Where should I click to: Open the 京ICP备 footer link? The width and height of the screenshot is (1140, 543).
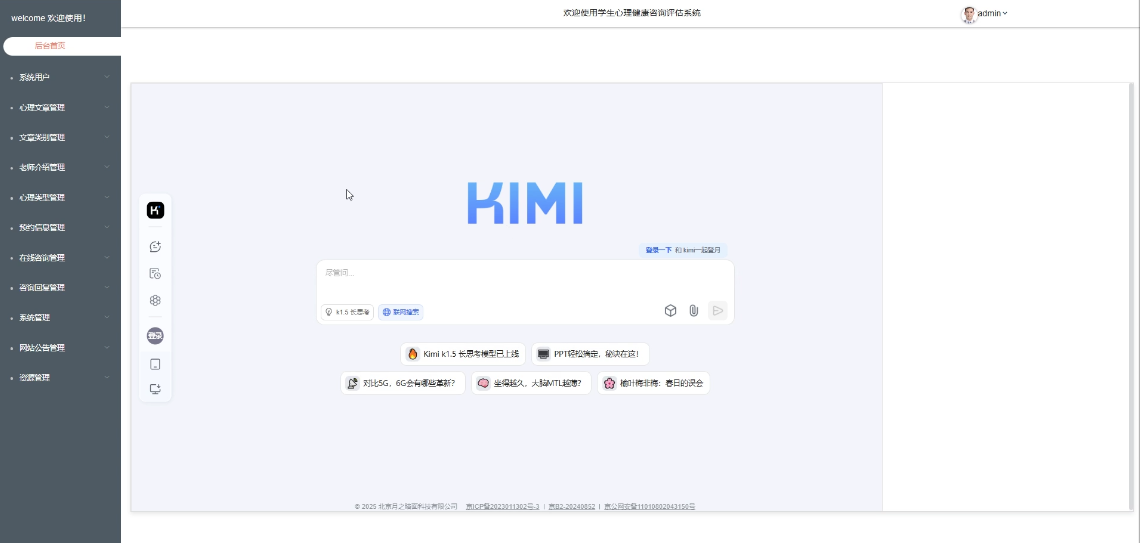(x=502, y=507)
